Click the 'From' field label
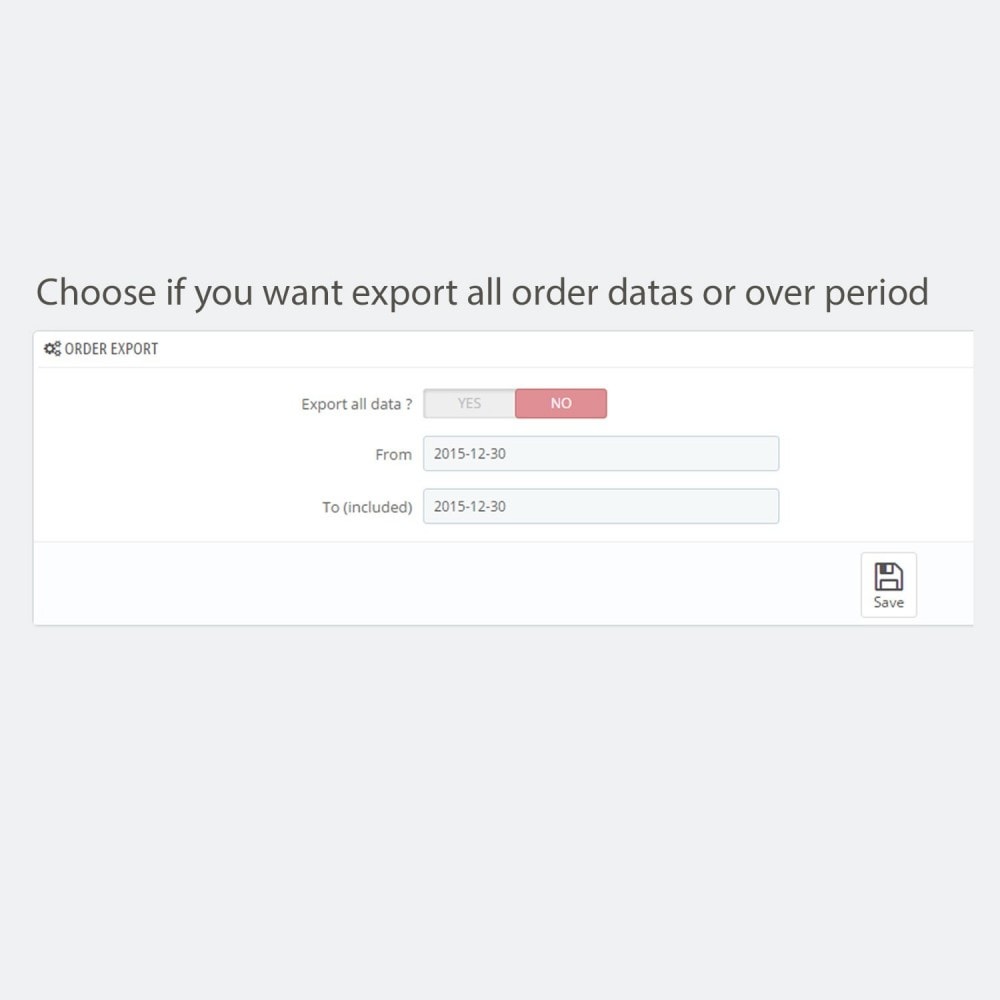 pos(393,455)
